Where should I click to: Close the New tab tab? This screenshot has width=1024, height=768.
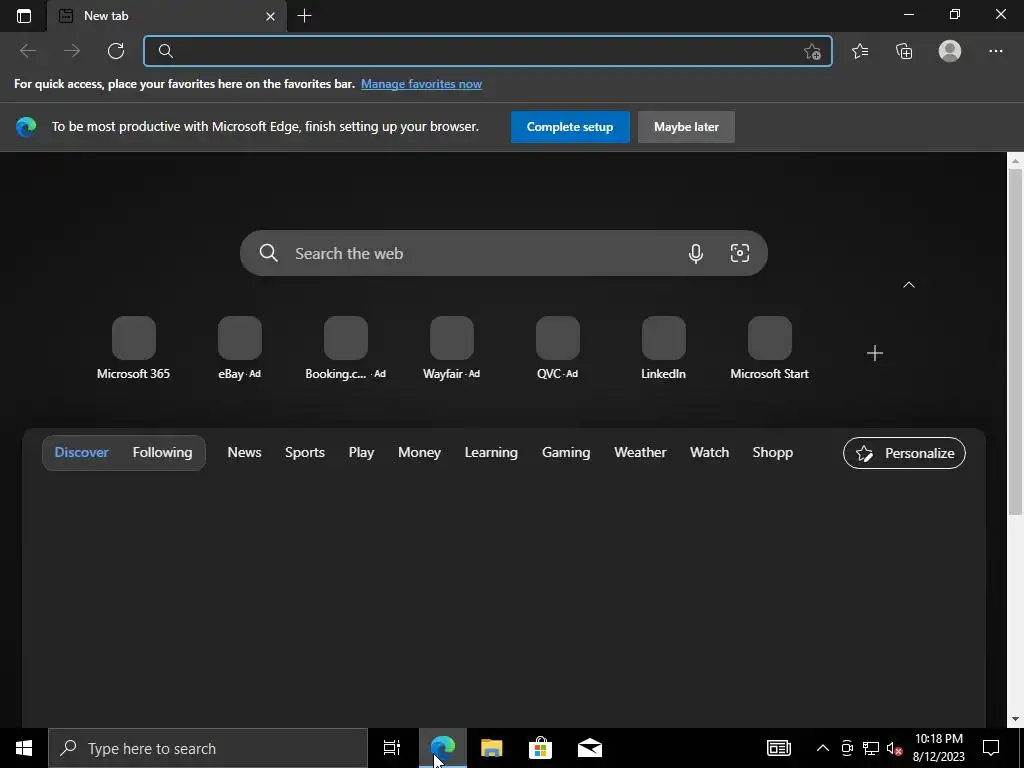[x=270, y=16]
